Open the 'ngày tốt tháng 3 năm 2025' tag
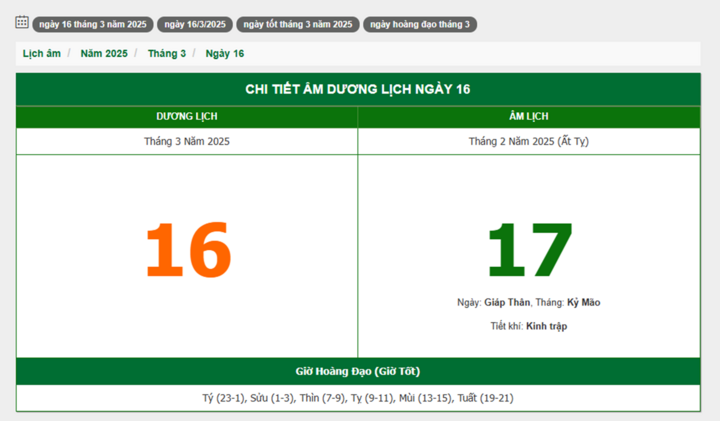720x421 pixels. [298, 24]
